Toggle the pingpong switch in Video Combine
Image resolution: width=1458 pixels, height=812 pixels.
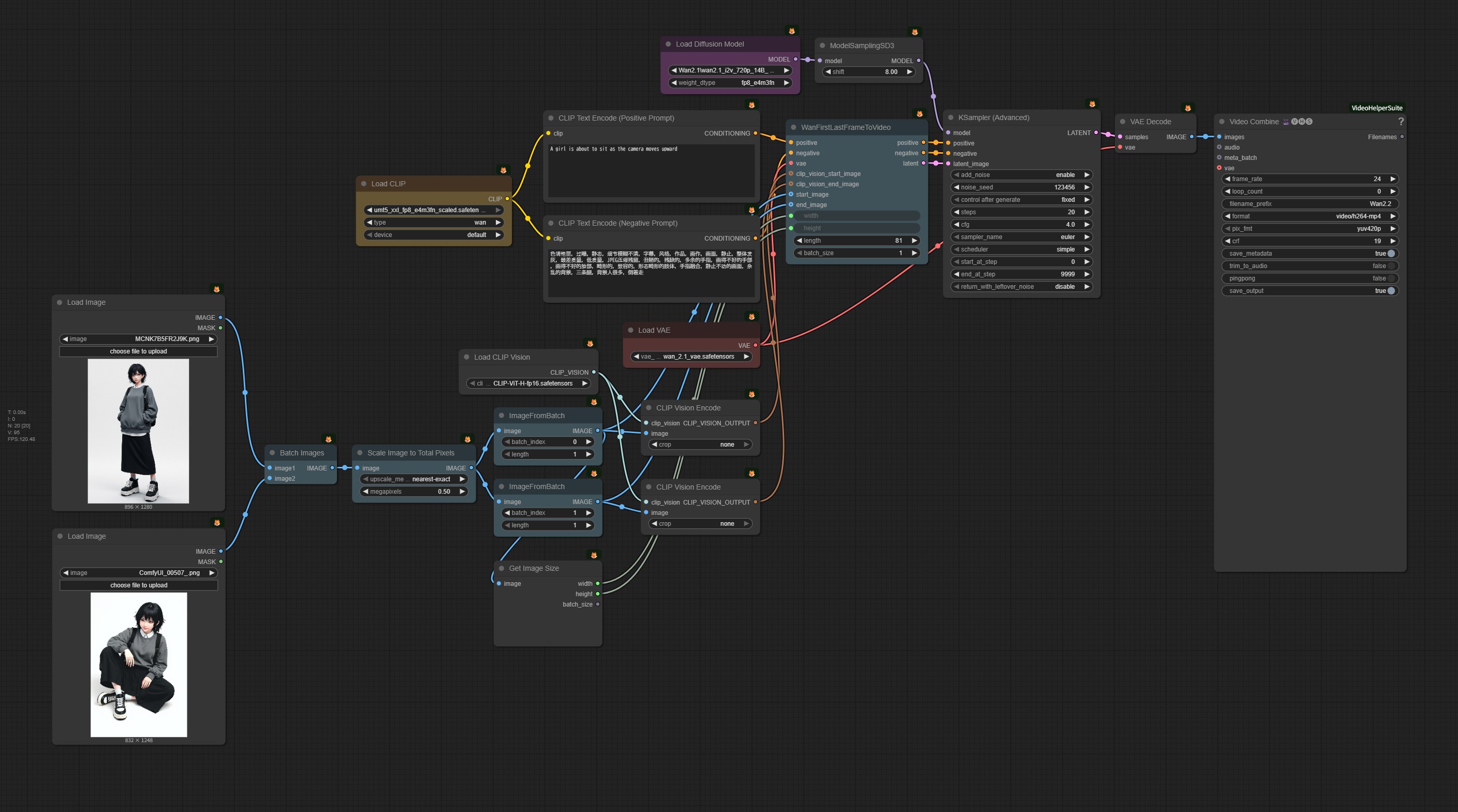[1391, 278]
